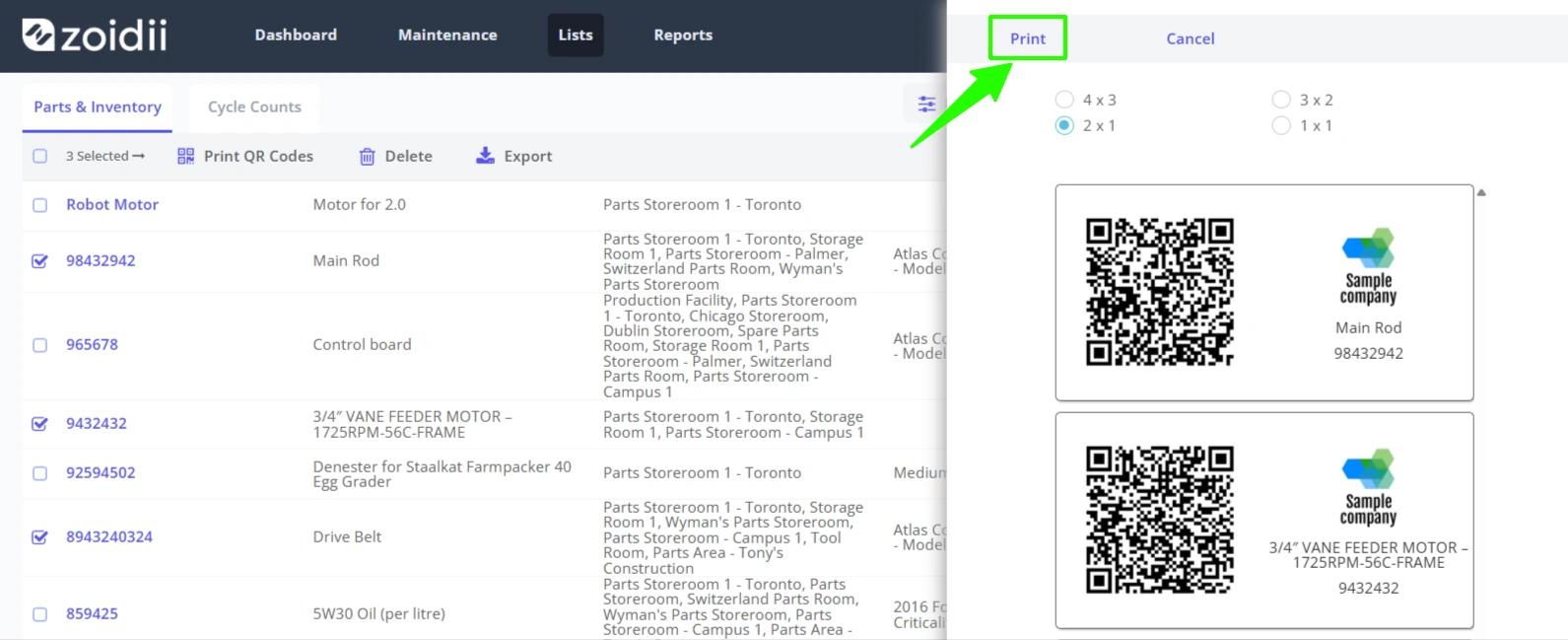Click the Print QR Codes button label

[258, 156]
